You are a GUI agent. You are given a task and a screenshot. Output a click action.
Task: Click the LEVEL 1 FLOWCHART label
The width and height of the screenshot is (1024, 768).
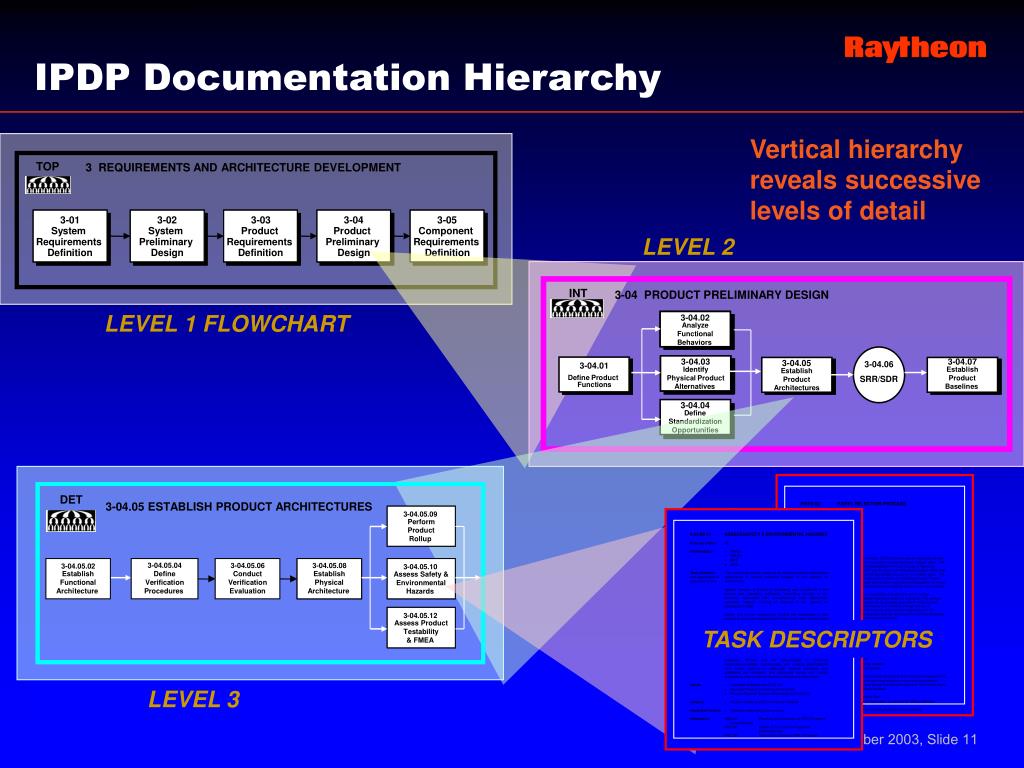228,324
